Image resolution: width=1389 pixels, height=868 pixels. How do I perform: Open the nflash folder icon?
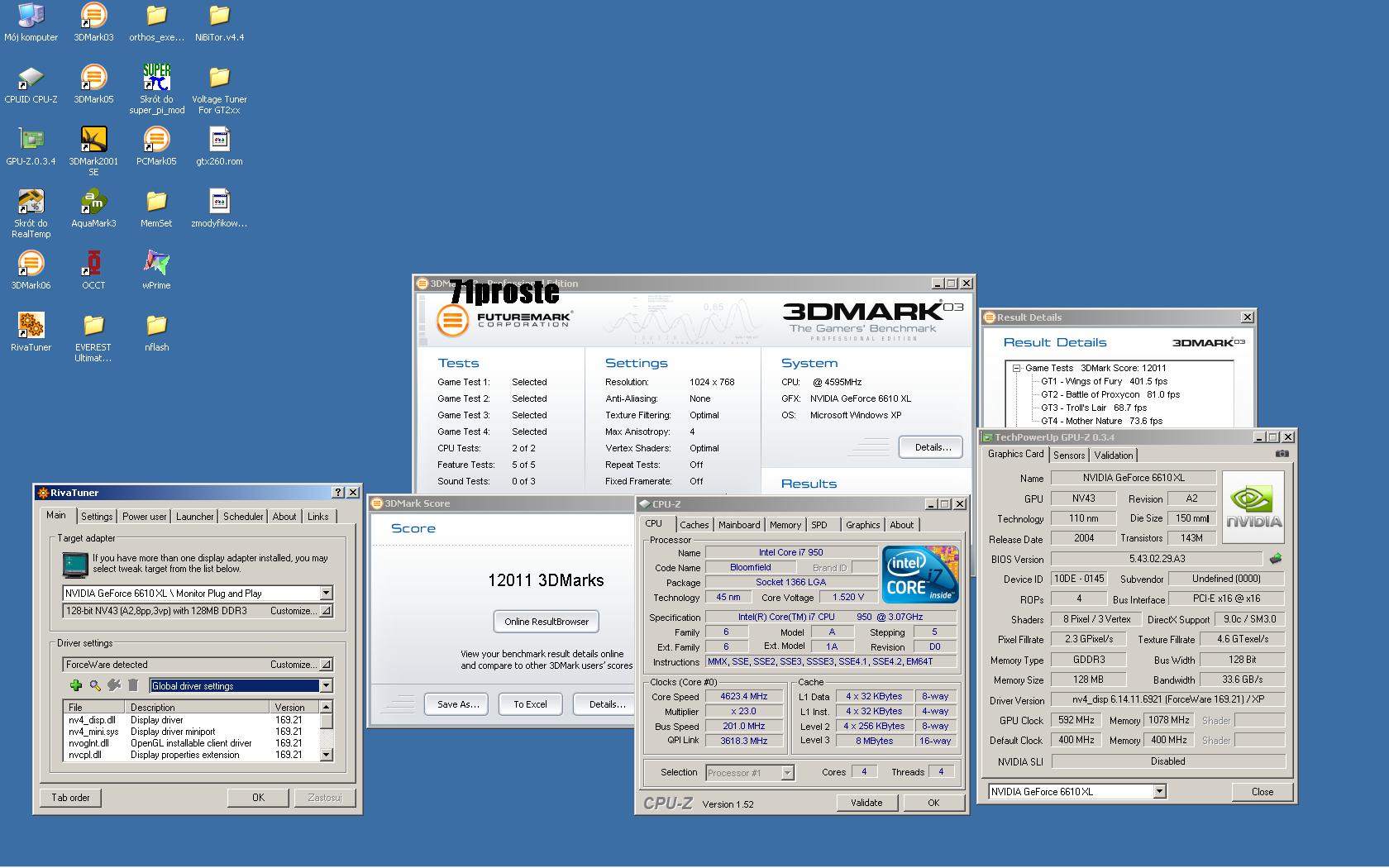[x=156, y=332]
